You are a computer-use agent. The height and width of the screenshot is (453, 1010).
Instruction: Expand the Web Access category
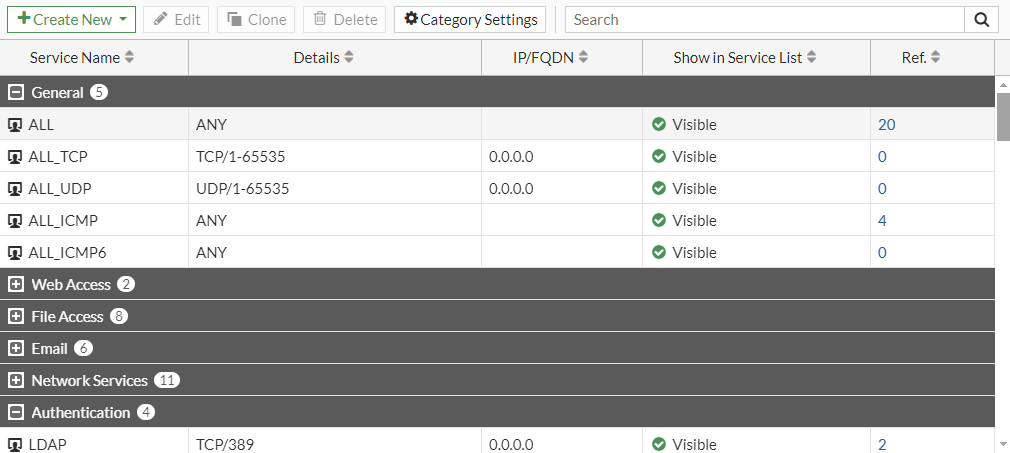pos(15,285)
